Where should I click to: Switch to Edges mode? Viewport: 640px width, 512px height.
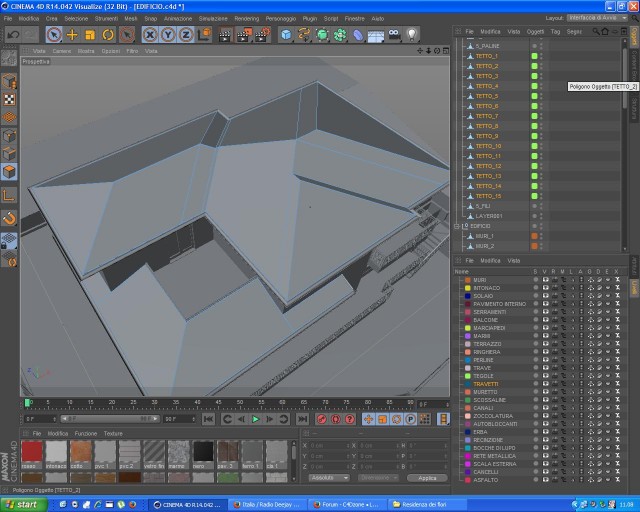(9, 154)
